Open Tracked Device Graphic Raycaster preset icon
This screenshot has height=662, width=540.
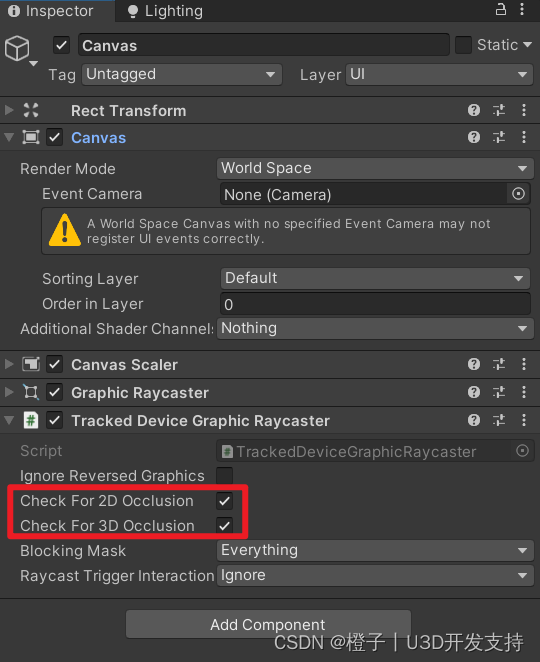point(499,420)
